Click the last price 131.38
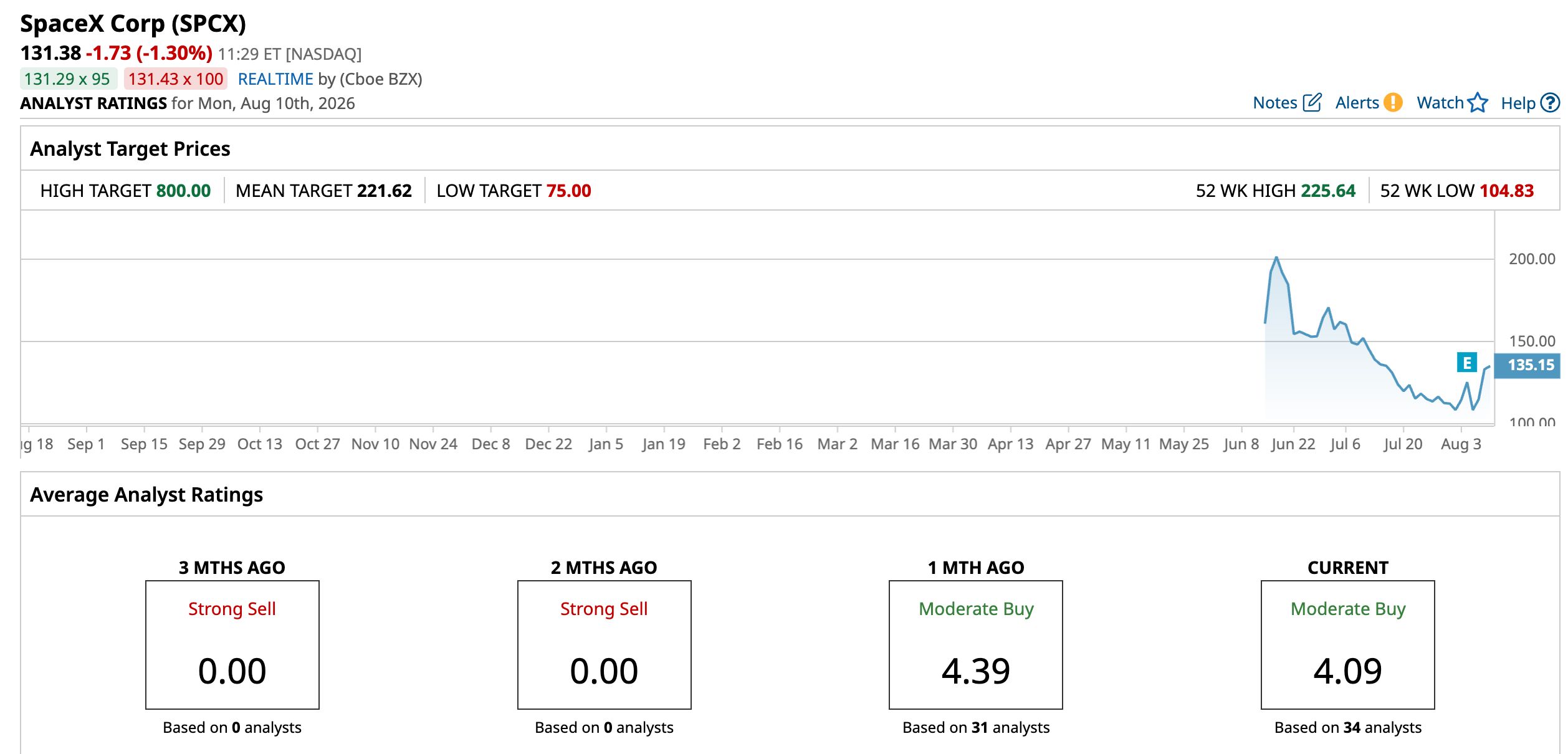The image size is (1568, 754). click(x=50, y=53)
